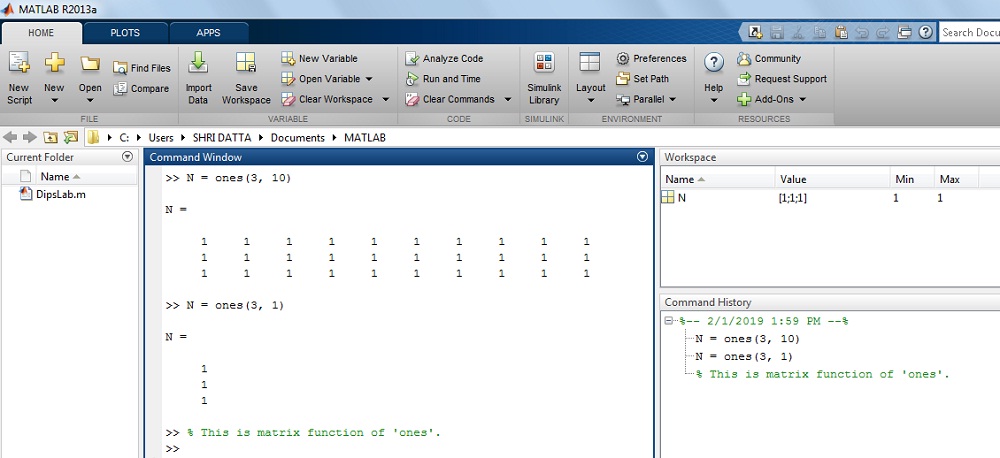Click the Request Support link
Viewport: 1000px width, 458px height.
782,78
